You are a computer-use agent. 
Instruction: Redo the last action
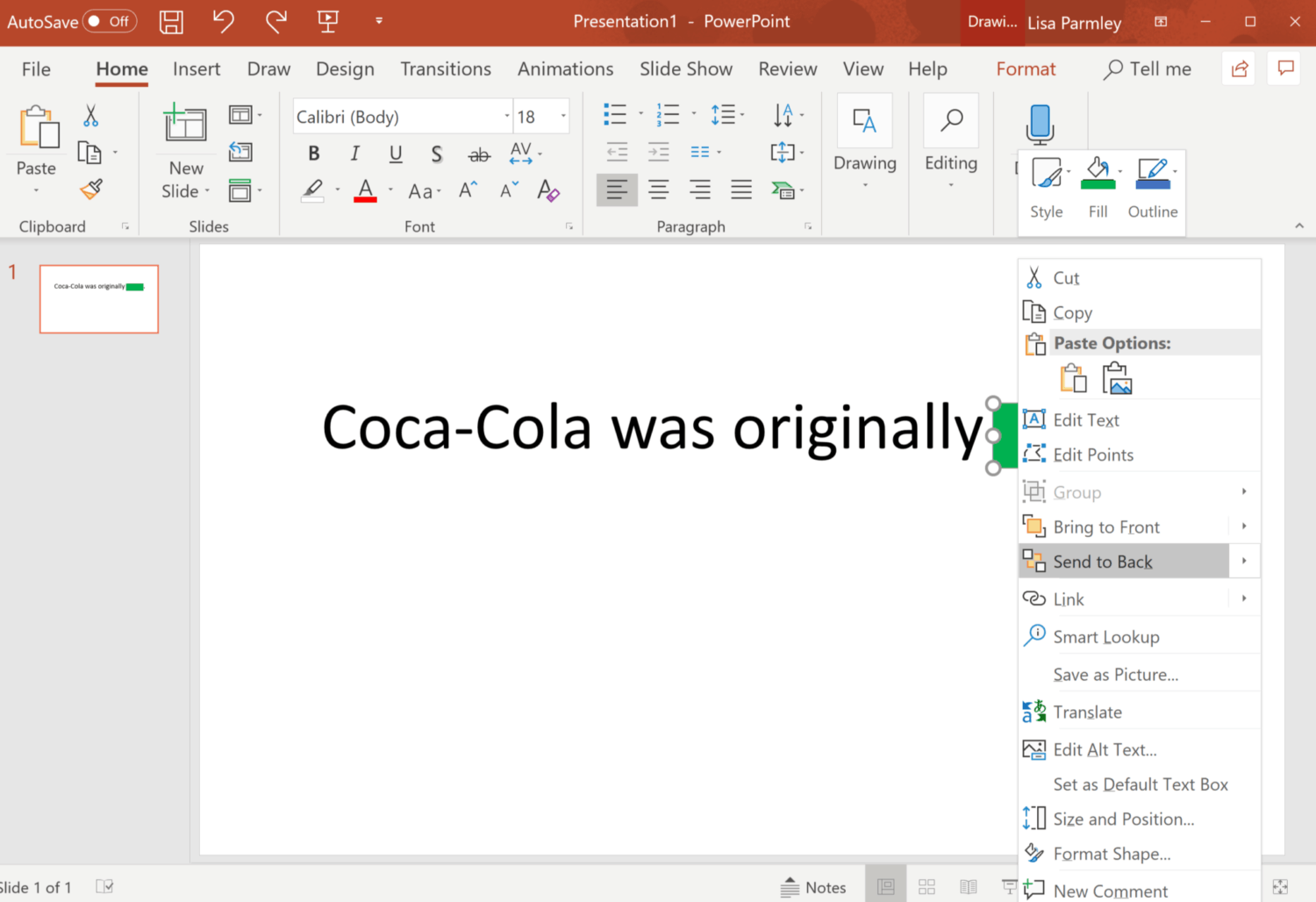coord(276,21)
